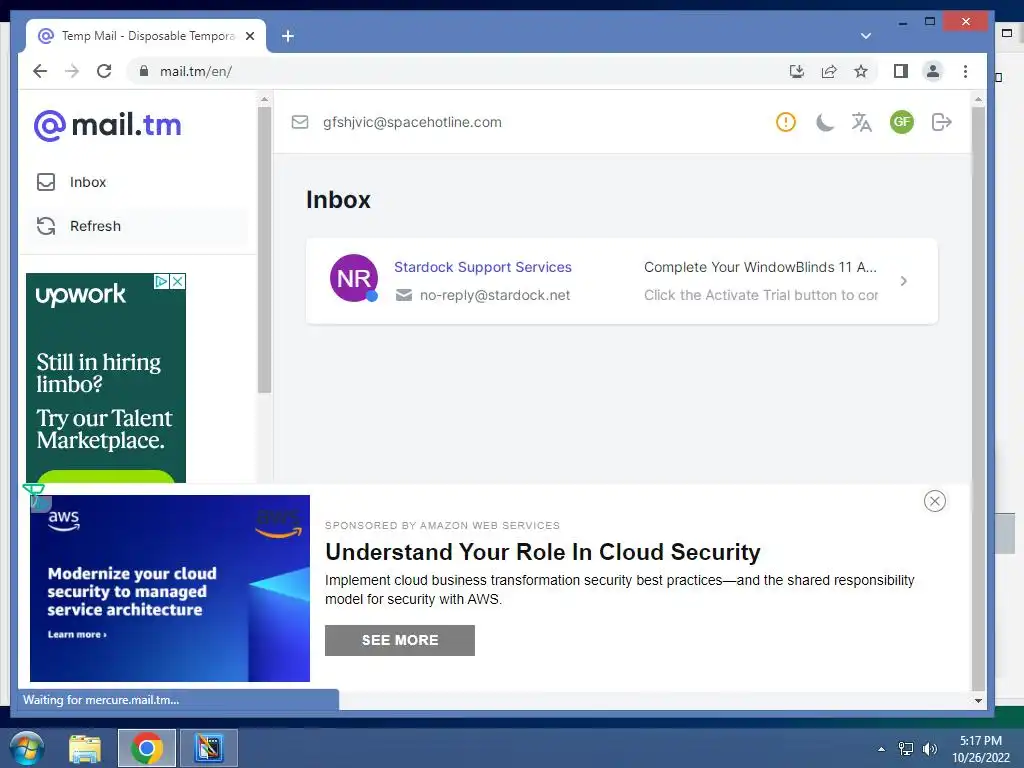Close the AWS bottom ad

[935, 501]
